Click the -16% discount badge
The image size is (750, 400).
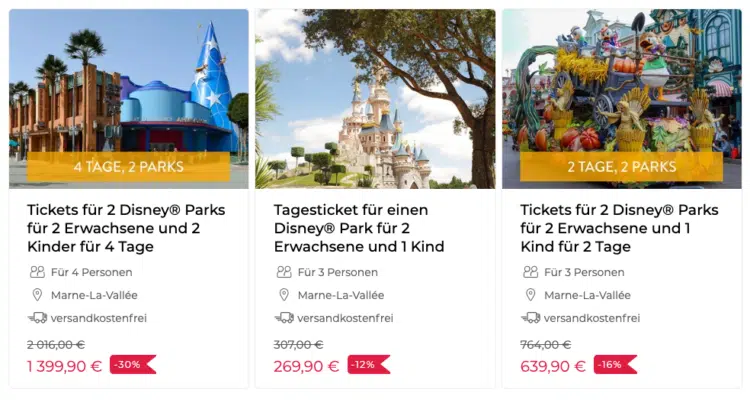(613, 365)
